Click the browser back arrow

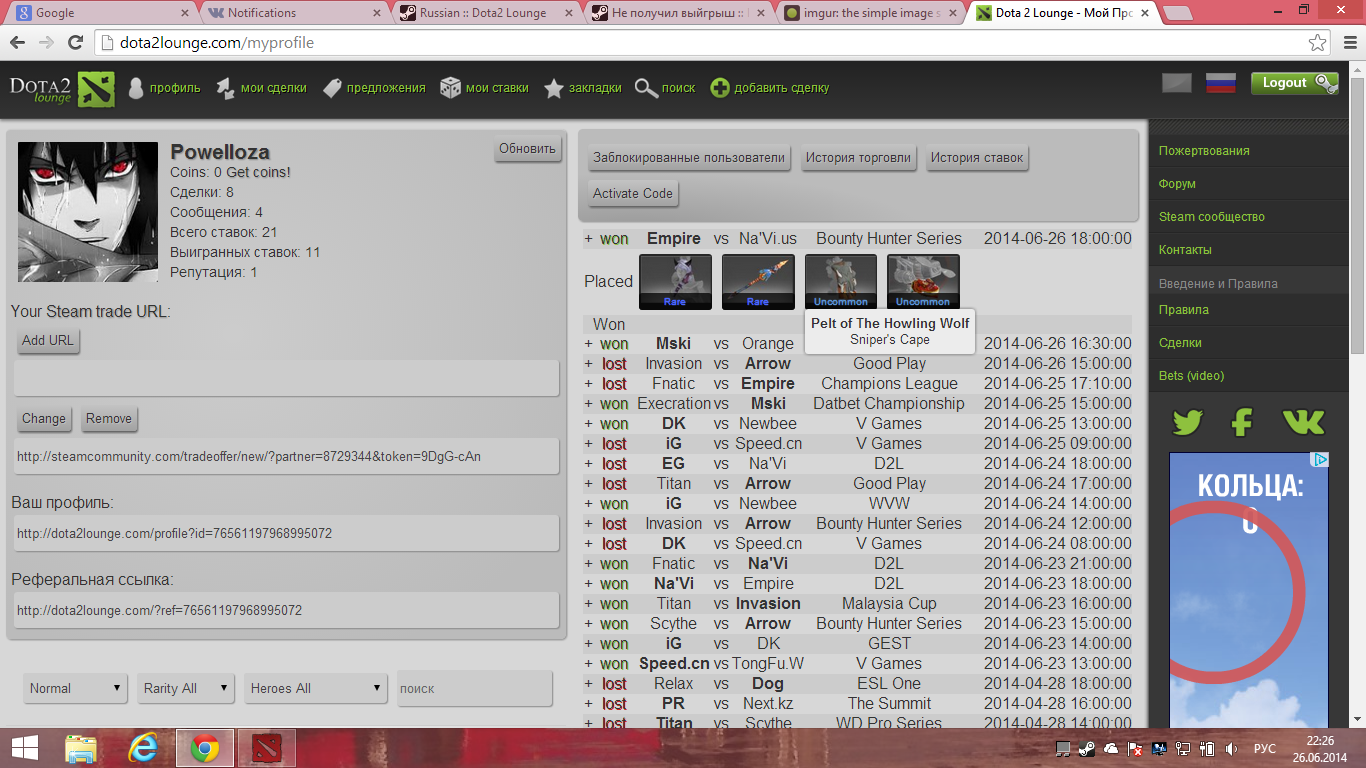17,43
